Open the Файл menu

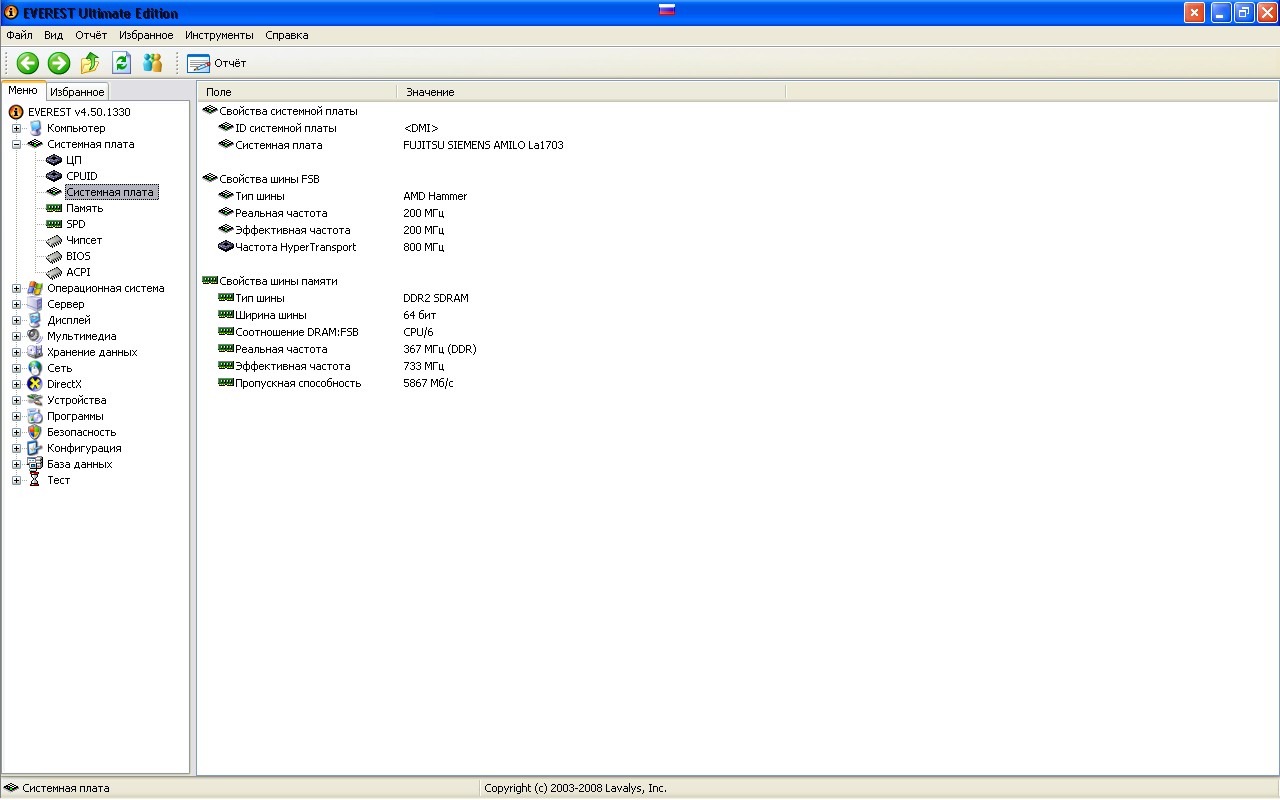[20, 35]
